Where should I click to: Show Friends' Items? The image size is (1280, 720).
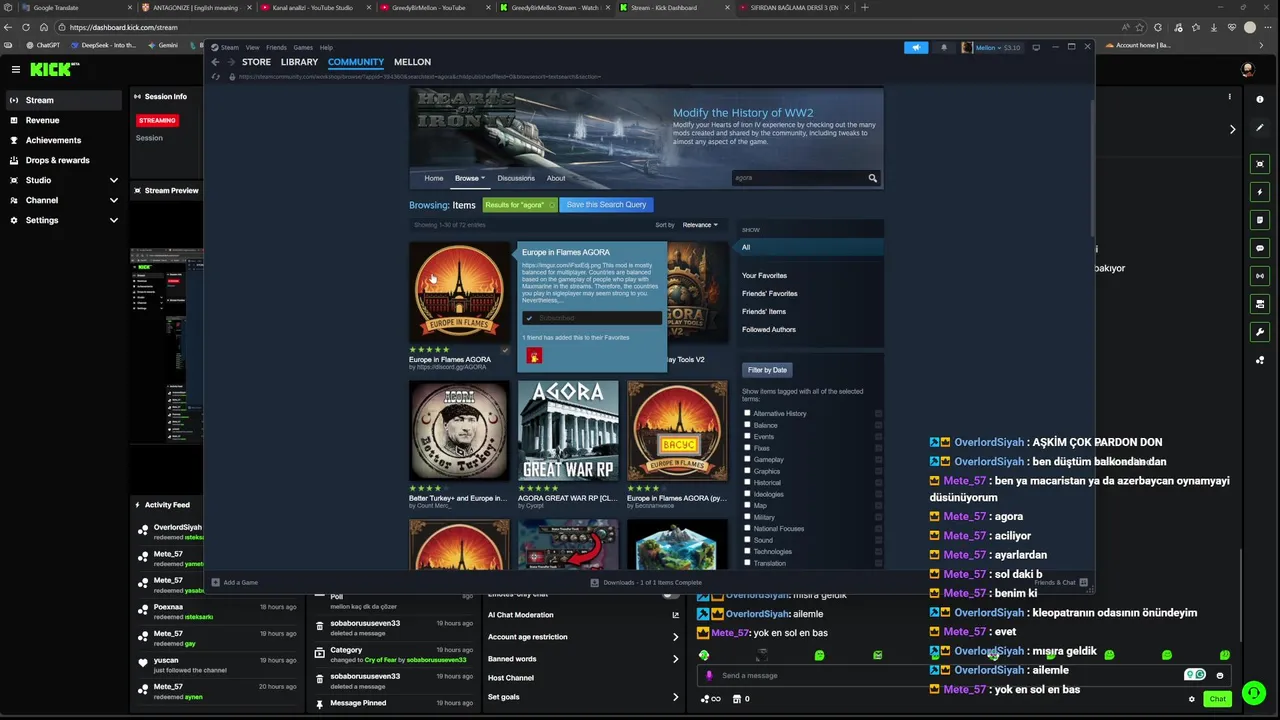click(763, 311)
